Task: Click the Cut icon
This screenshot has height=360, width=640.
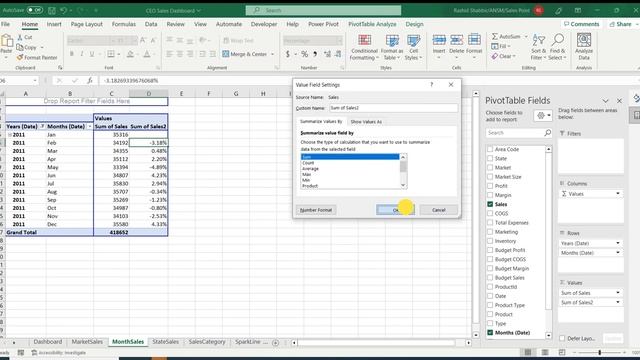Action: point(20,37)
